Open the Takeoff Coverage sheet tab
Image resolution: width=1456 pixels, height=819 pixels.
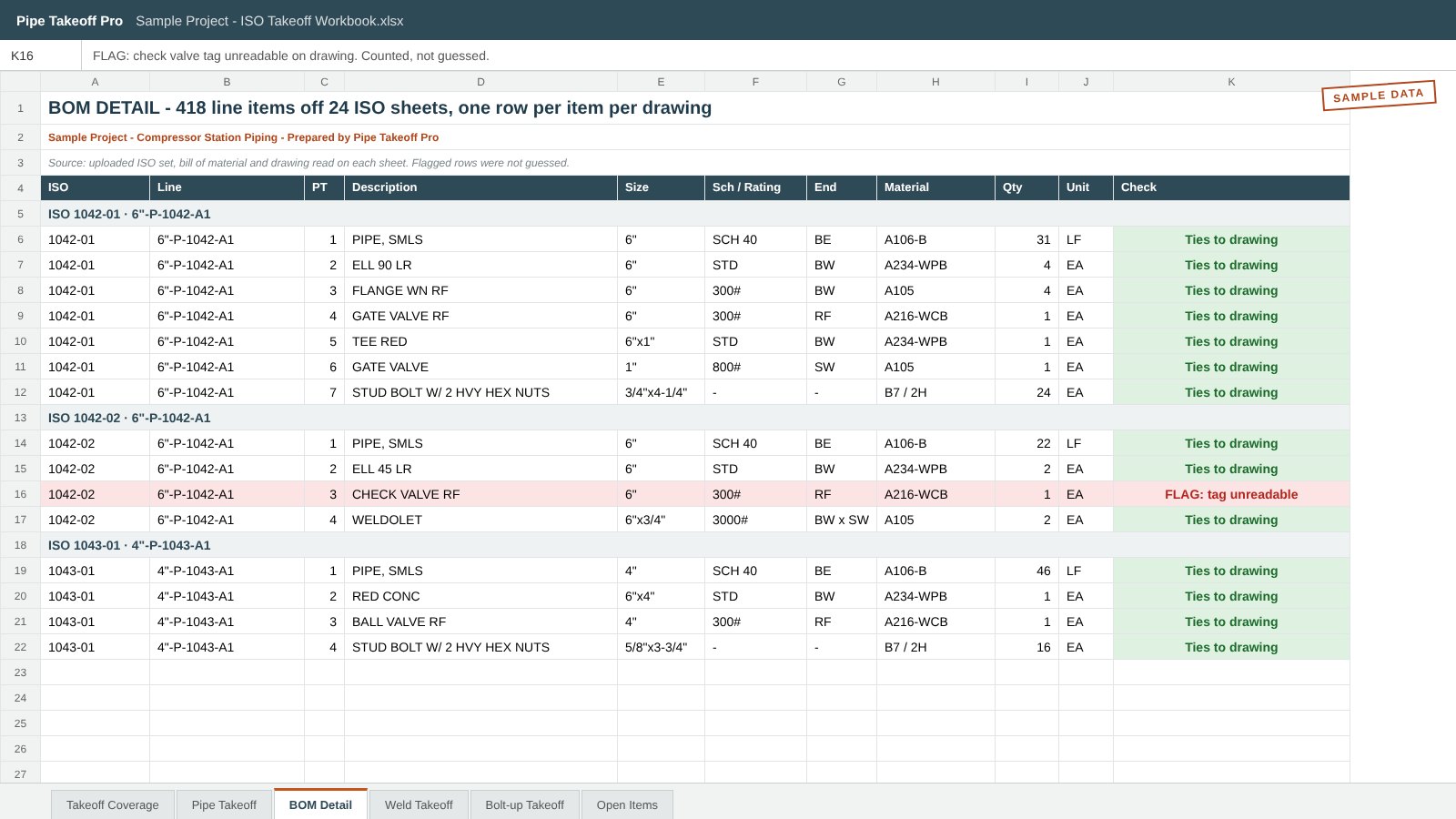coord(113,804)
